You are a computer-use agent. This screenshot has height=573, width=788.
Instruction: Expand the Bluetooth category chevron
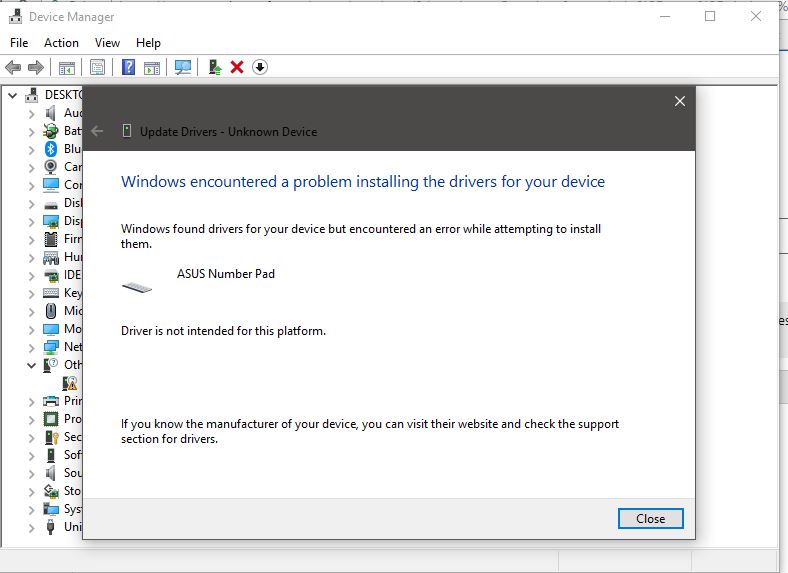point(32,150)
